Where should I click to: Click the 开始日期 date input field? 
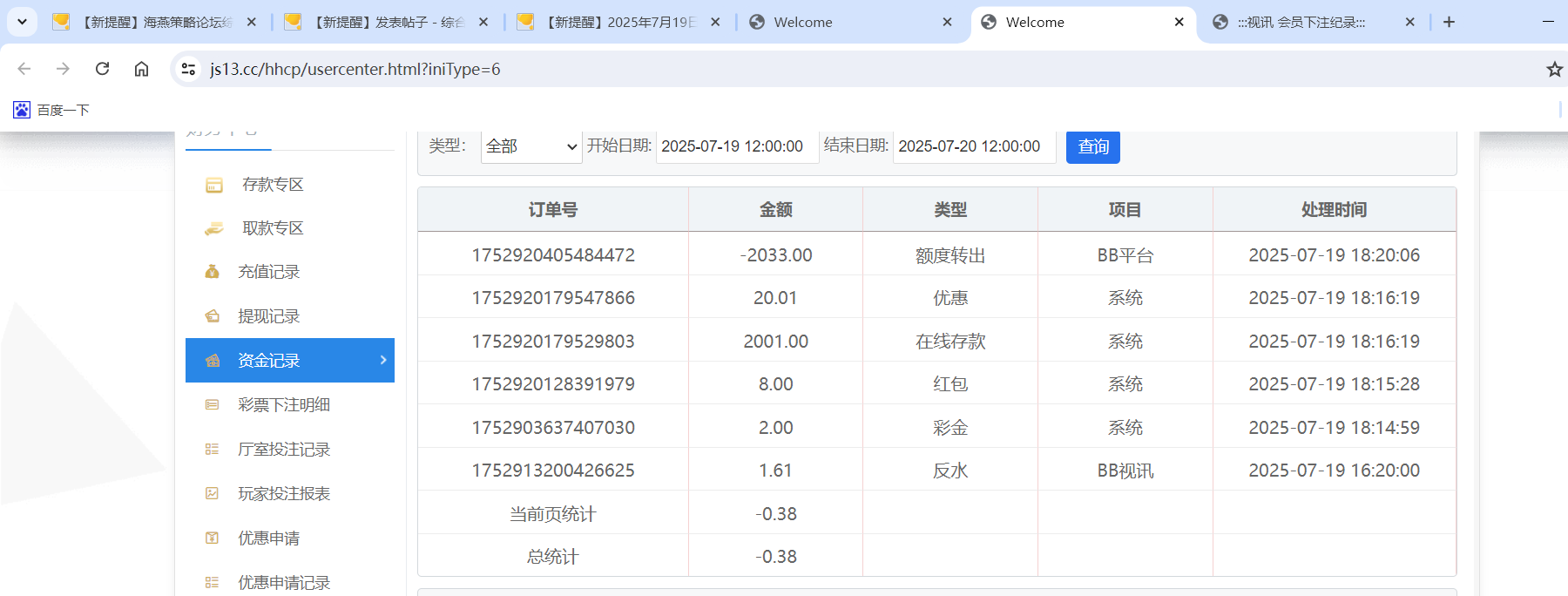pyautogui.click(x=735, y=146)
